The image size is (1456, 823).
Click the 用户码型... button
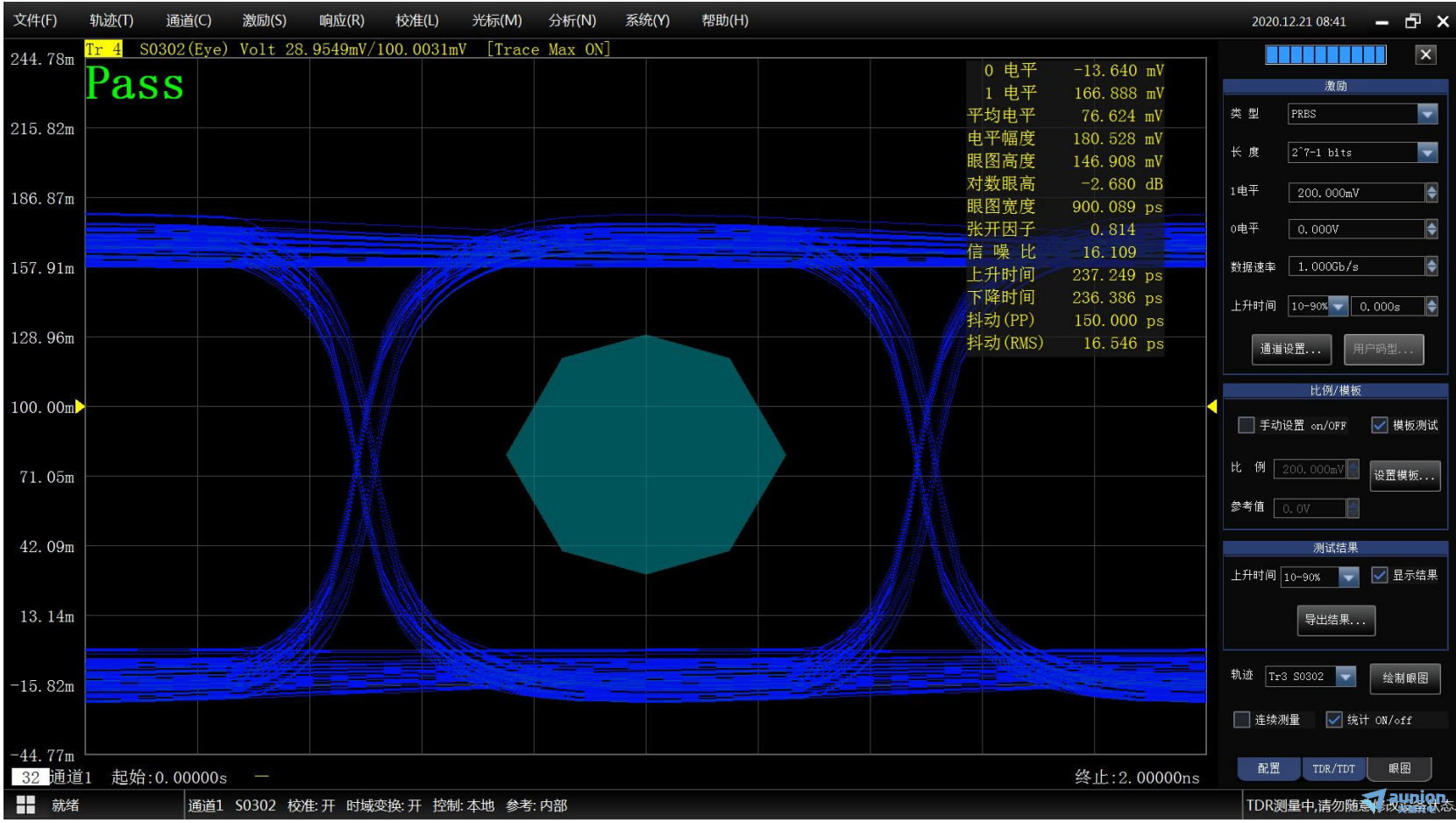[1382, 349]
